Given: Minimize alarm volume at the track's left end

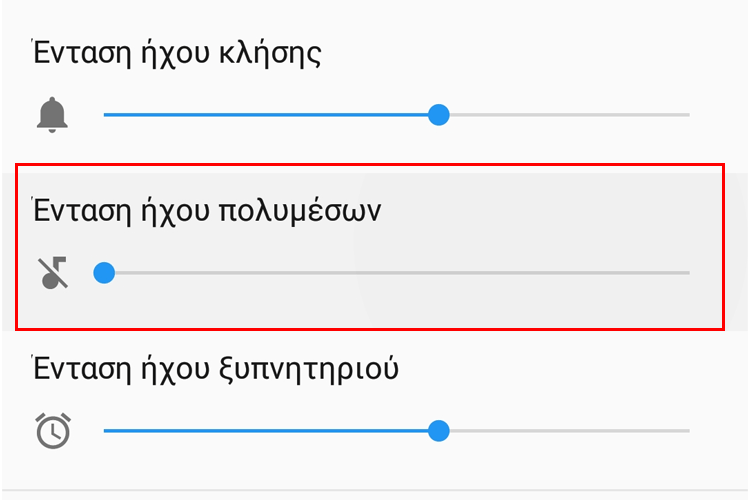Looking at the screenshot, I should point(106,431).
